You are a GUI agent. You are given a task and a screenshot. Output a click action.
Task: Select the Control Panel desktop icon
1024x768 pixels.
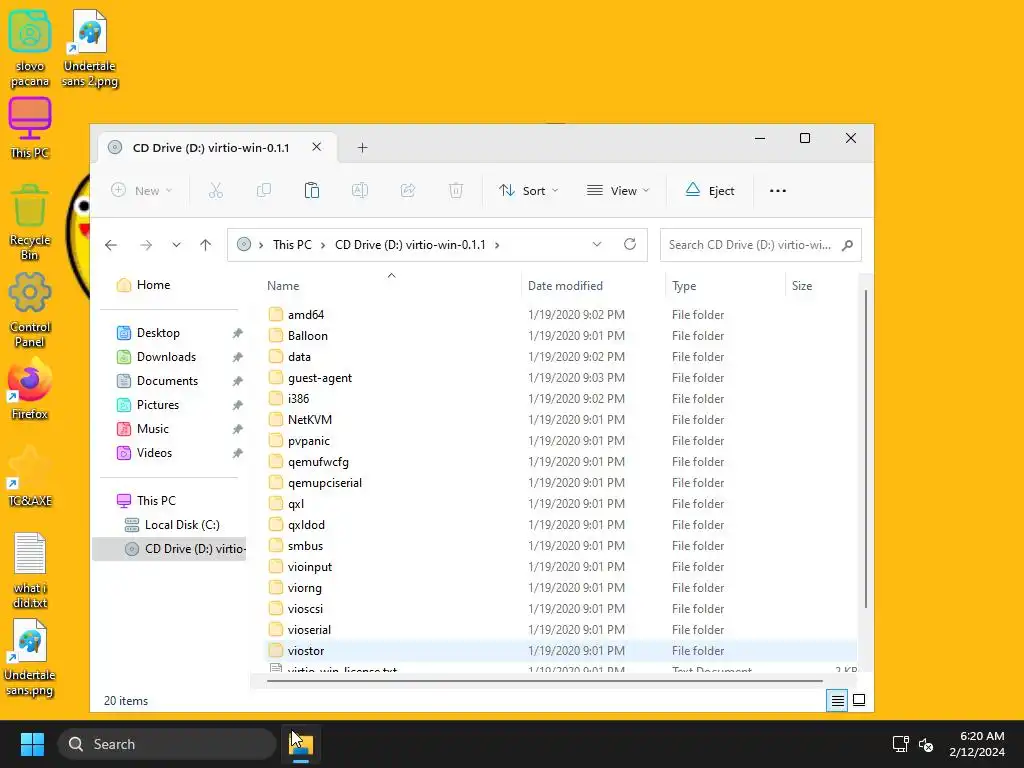(29, 310)
